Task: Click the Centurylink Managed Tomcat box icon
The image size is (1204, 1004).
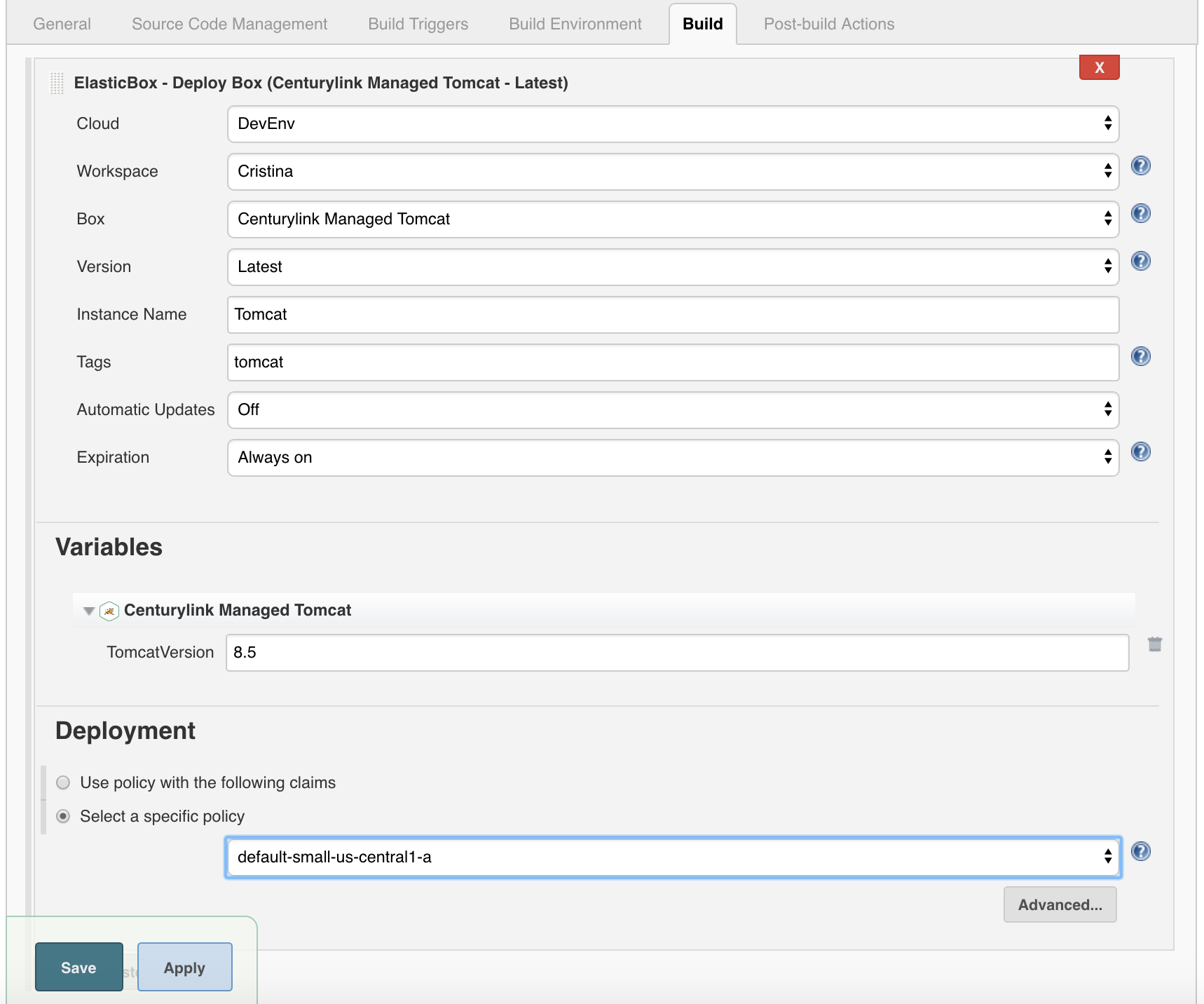Action: 109,611
